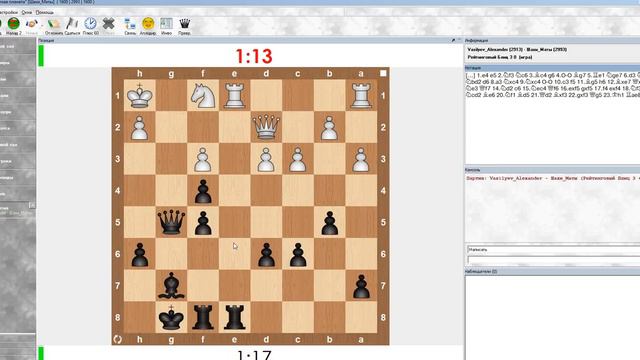Image resolution: width=640 pixels, height=360 pixels.
Task: Select the white rook on e1
Action: coord(235,95)
